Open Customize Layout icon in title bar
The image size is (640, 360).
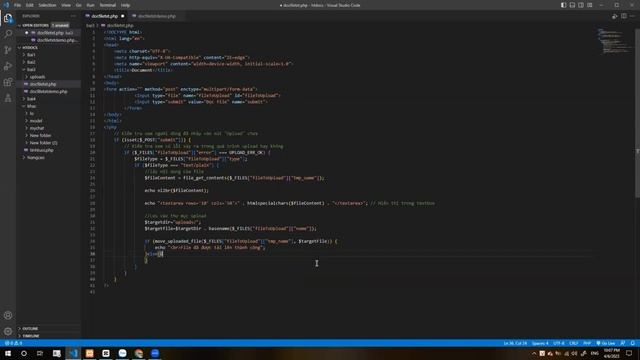(x=590, y=5)
